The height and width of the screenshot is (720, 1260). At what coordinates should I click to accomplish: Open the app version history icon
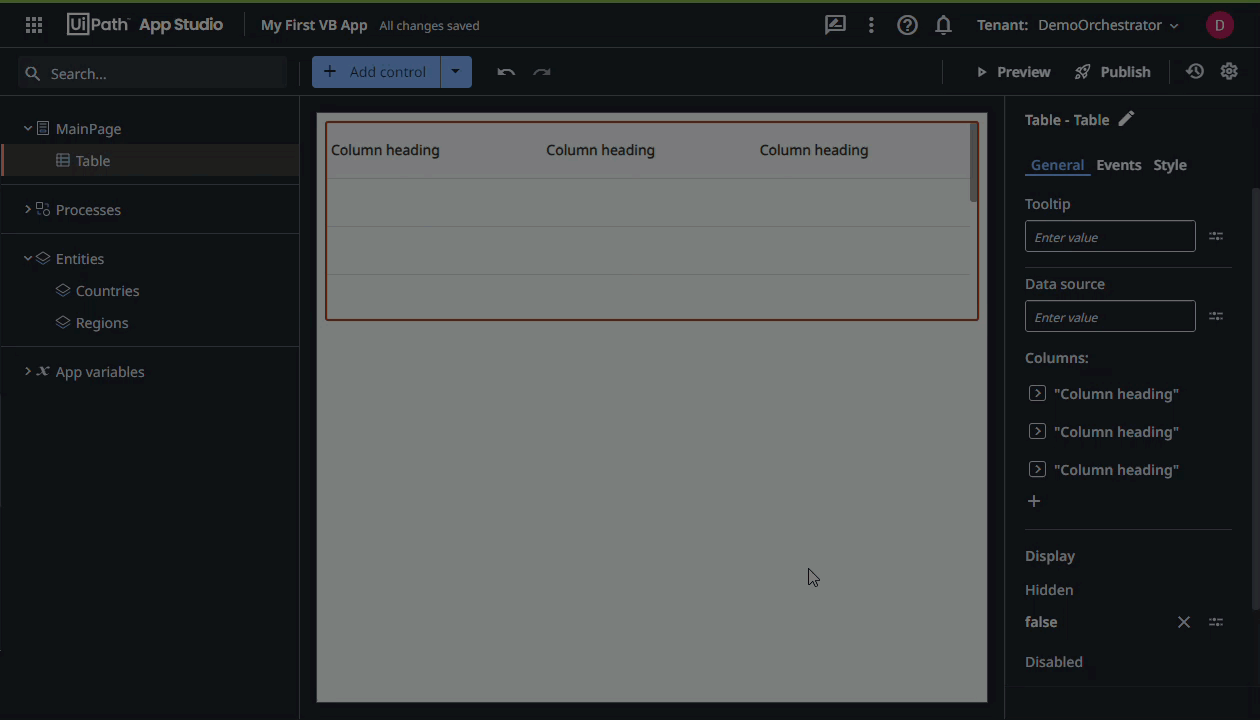pyautogui.click(x=1195, y=72)
